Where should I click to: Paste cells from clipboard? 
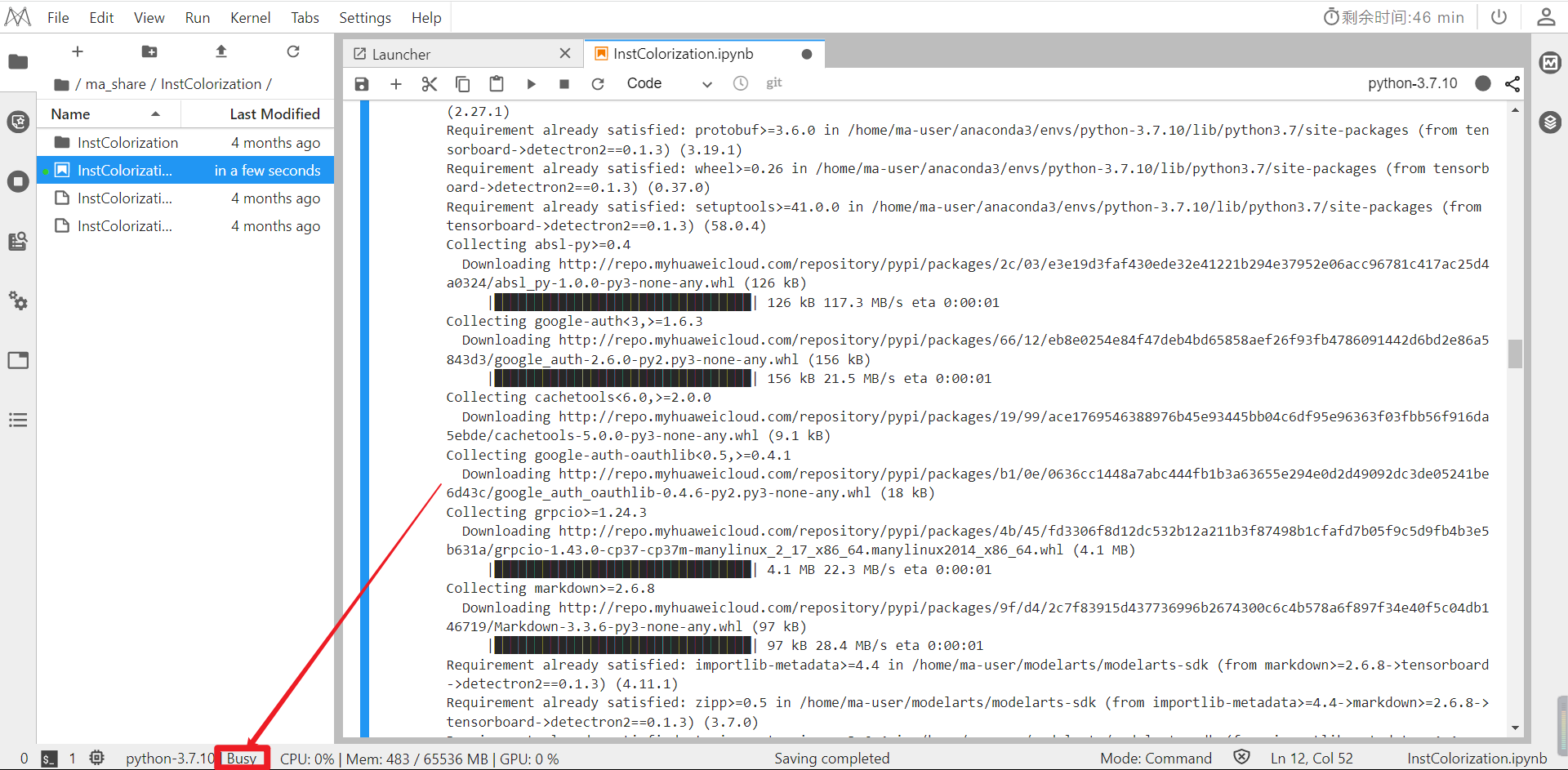[x=497, y=83]
